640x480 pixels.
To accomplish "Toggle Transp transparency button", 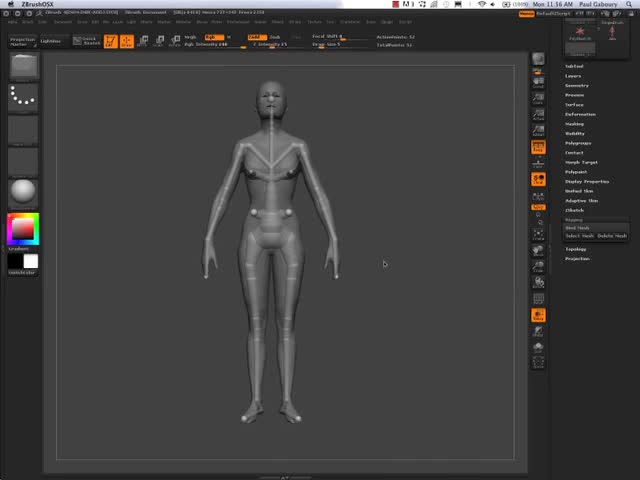I will click(538, 315).
